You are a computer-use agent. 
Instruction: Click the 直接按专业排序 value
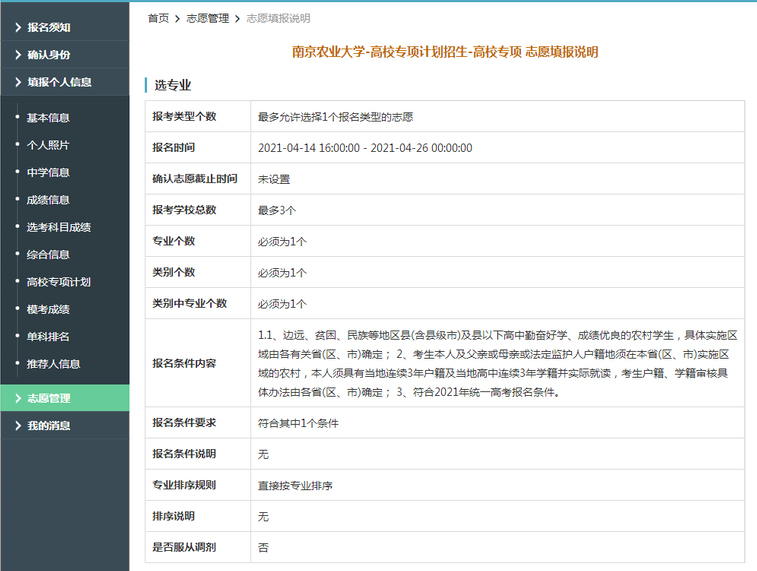(x=295, y=486)
